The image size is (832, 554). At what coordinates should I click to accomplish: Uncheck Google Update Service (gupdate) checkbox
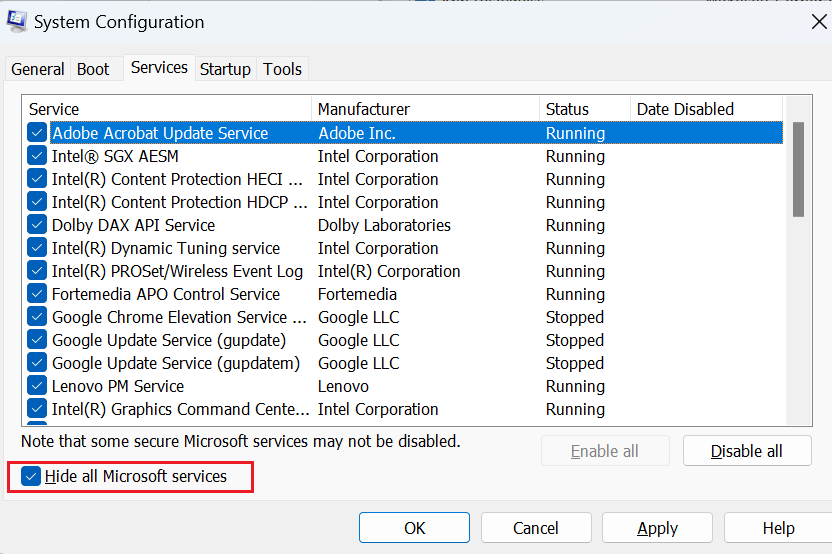[x=37, y=340]
